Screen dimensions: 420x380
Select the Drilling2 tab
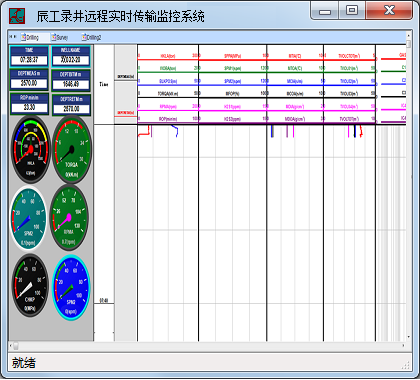pos(91,37)
